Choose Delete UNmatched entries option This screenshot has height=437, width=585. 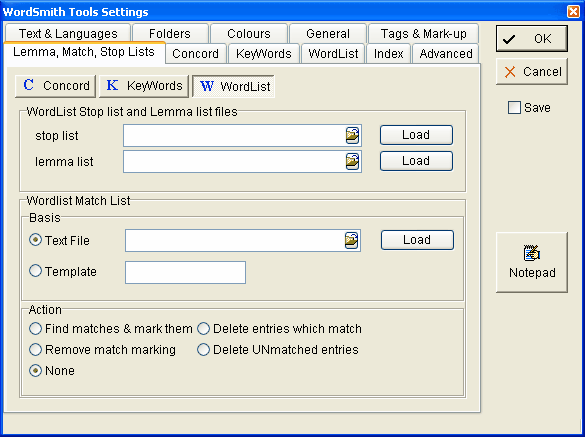click(x=203, y=349)
